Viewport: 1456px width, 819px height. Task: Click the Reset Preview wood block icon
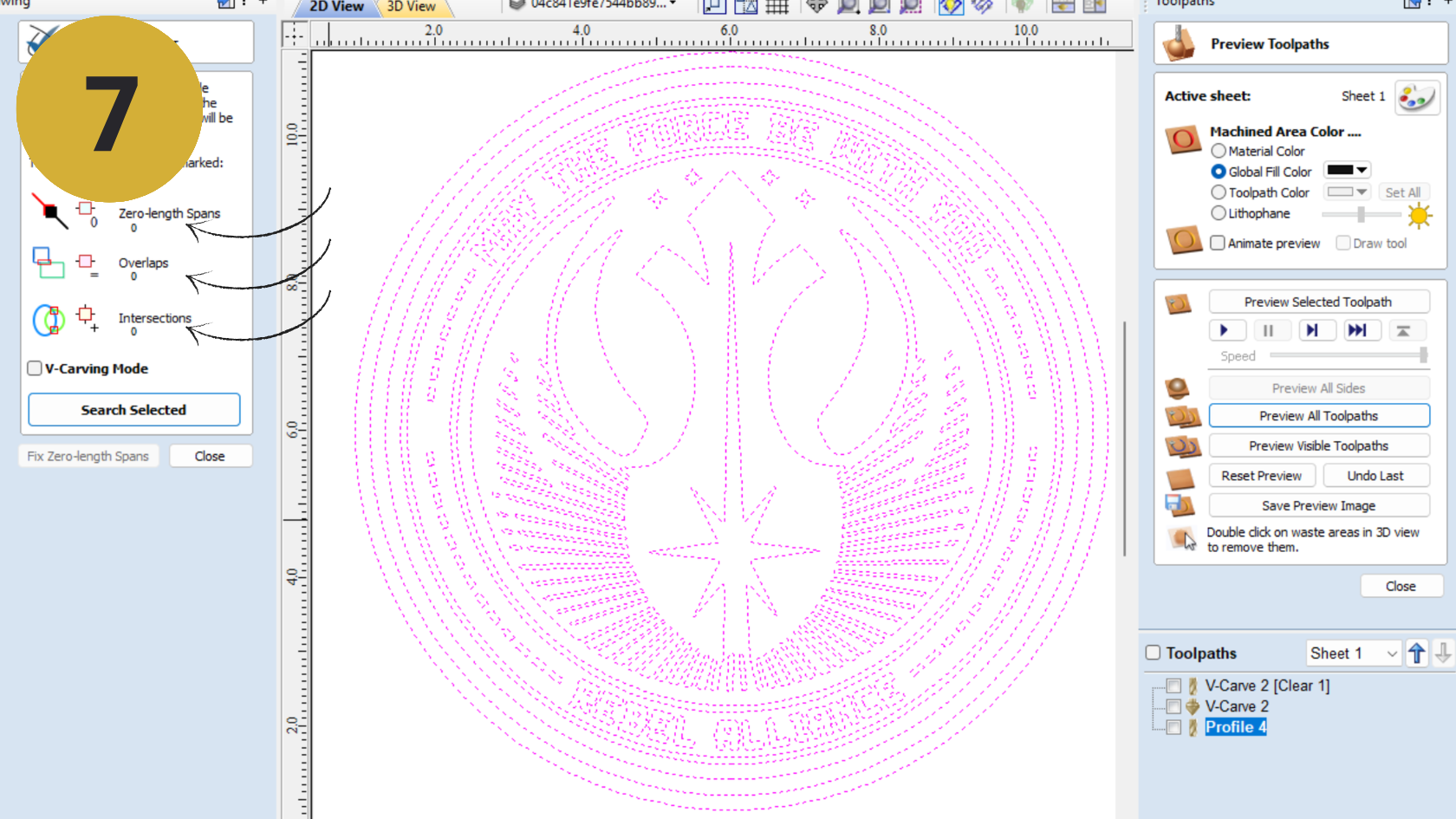1180,478
